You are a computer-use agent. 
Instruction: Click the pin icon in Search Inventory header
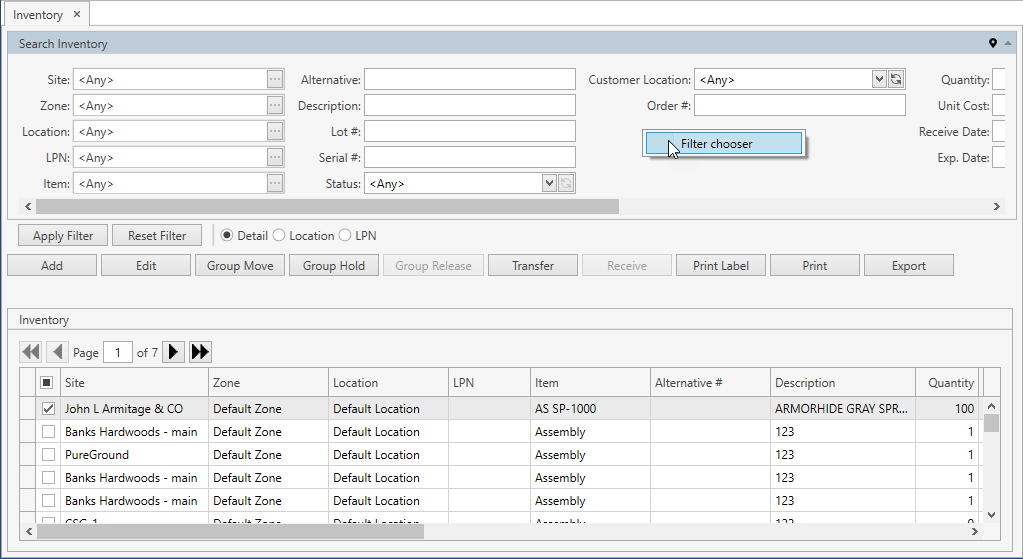993,43
